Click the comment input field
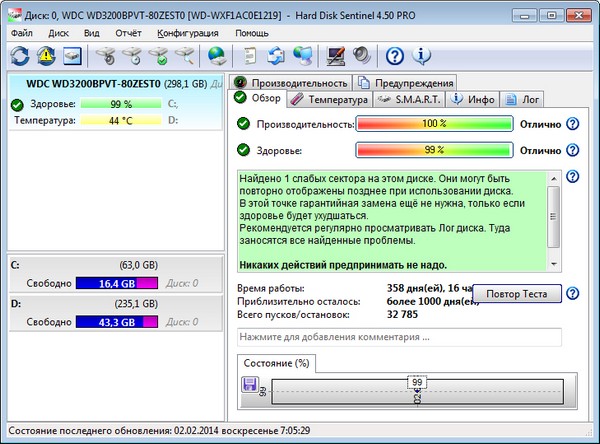Screen dimensions: 600x444 (x=398, y=337)
